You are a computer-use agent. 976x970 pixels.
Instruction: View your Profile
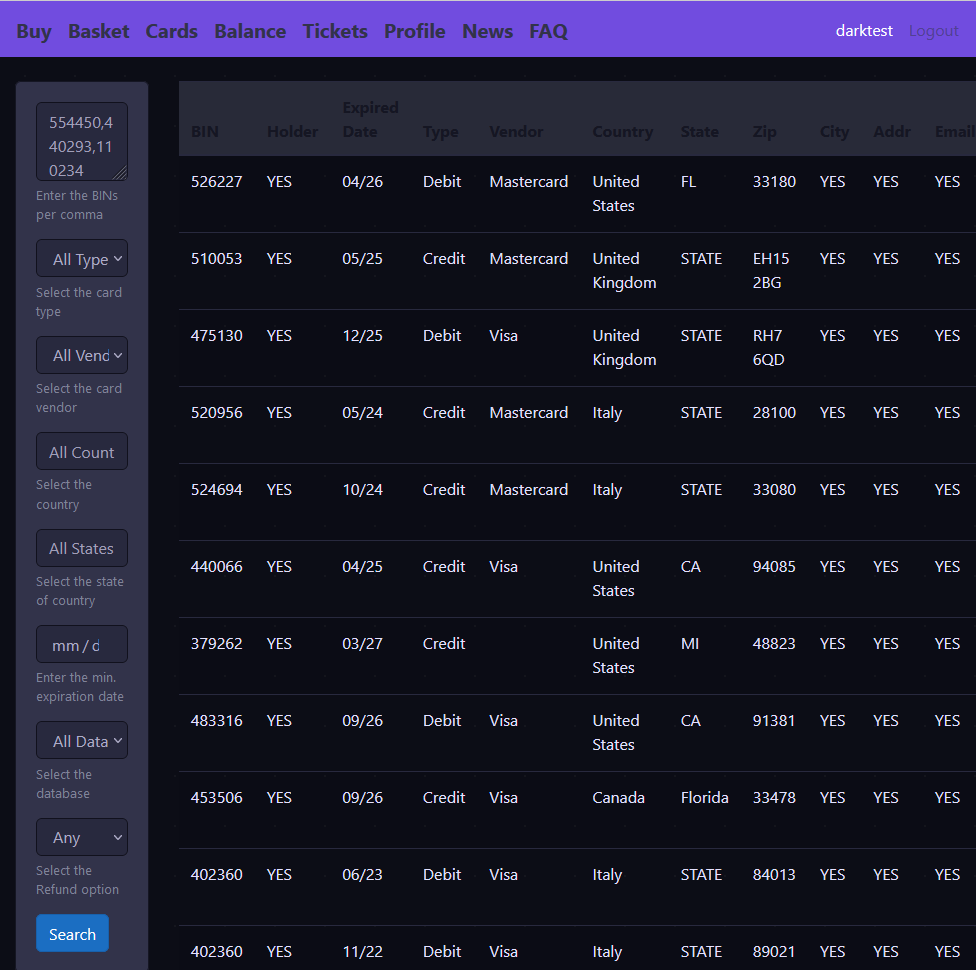(414, 31)
